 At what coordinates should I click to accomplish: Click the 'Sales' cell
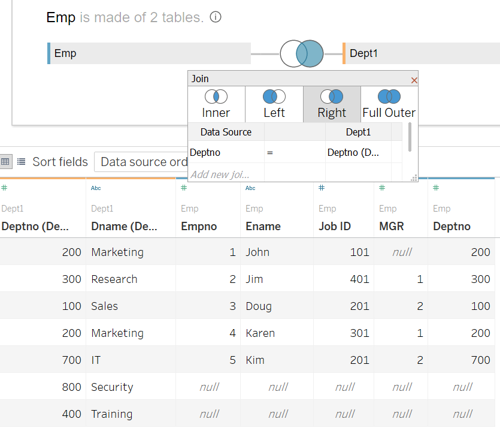pos(105,306)
